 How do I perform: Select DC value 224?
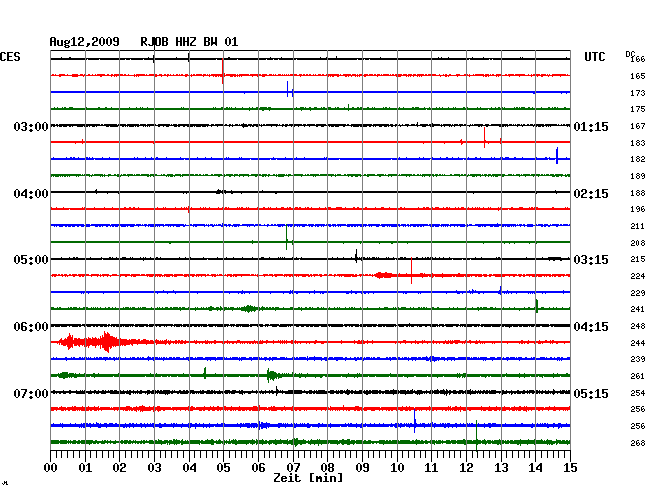pyautogui.click(x=638, y=276)
